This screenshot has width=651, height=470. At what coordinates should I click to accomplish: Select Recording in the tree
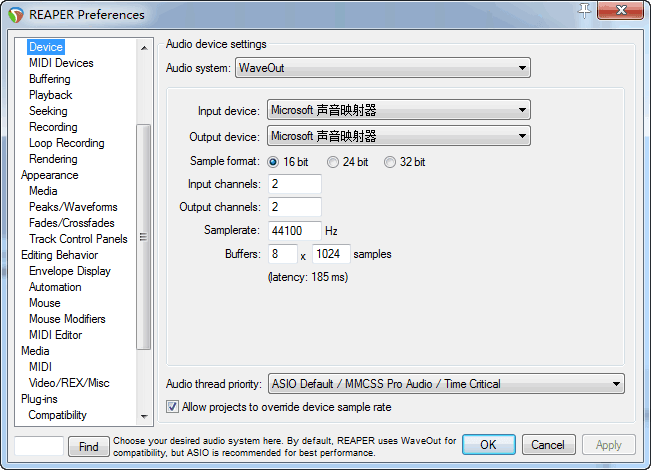point(53,127)
